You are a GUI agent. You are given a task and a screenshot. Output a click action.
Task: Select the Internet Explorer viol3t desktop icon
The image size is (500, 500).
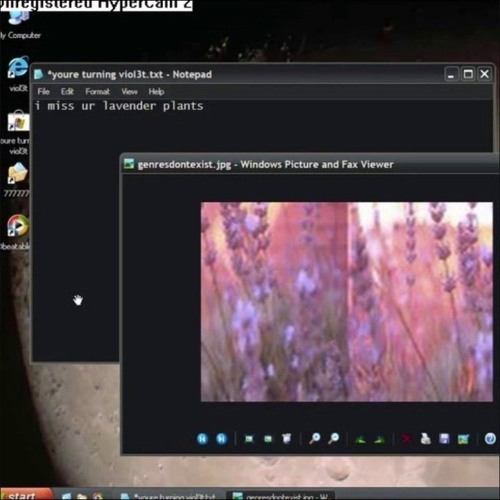(x=17, y=74)
